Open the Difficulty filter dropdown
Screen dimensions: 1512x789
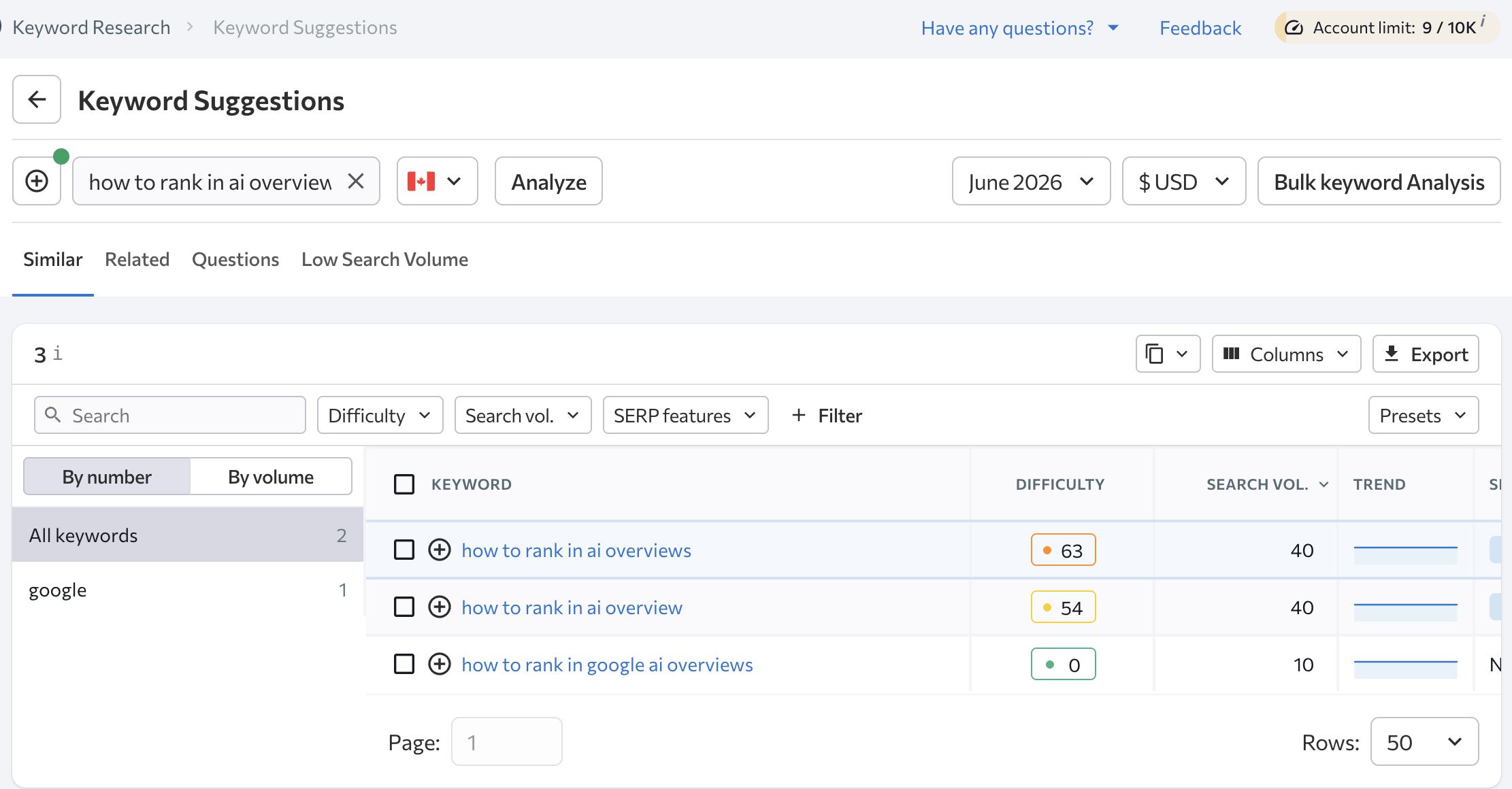pyautogui.click(x=380, y=415)
